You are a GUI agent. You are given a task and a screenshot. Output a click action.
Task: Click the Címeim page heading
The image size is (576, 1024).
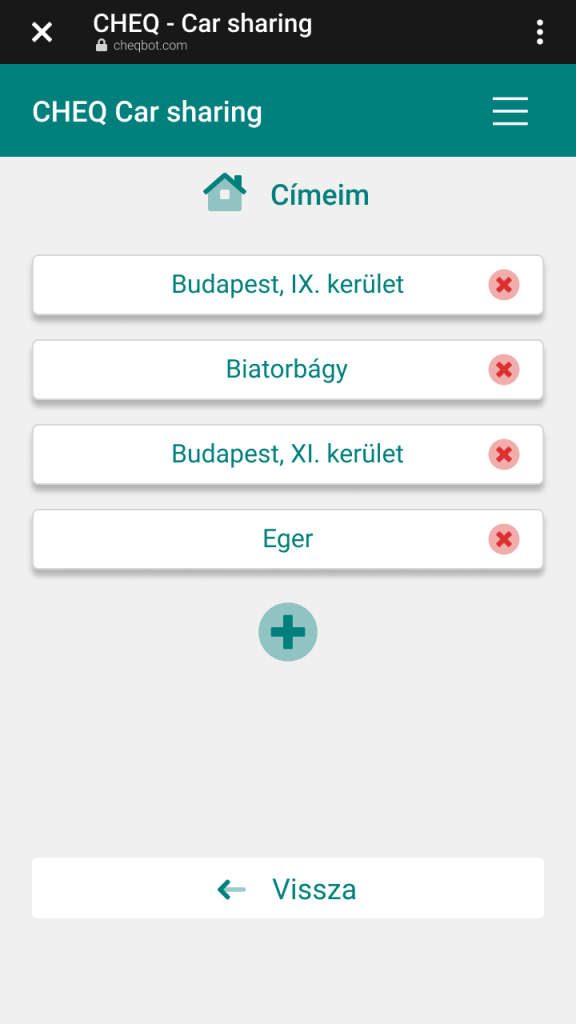[320, 195]
